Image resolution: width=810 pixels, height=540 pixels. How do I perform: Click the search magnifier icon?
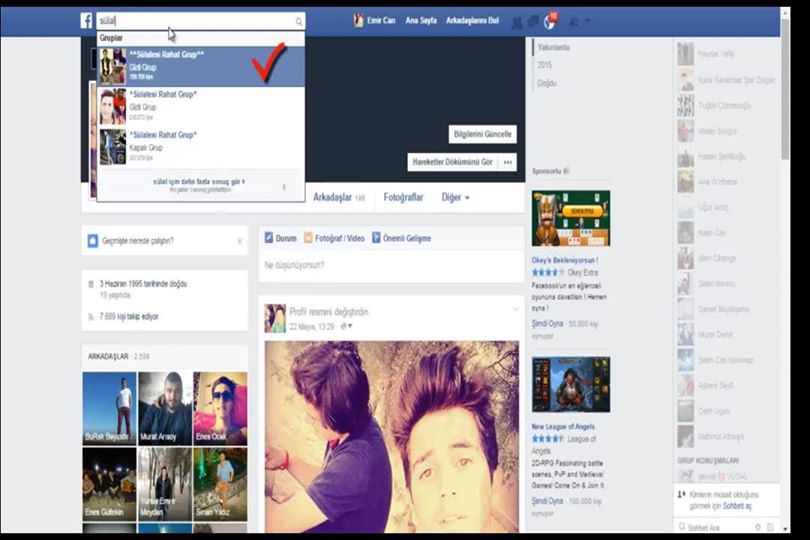299,21
